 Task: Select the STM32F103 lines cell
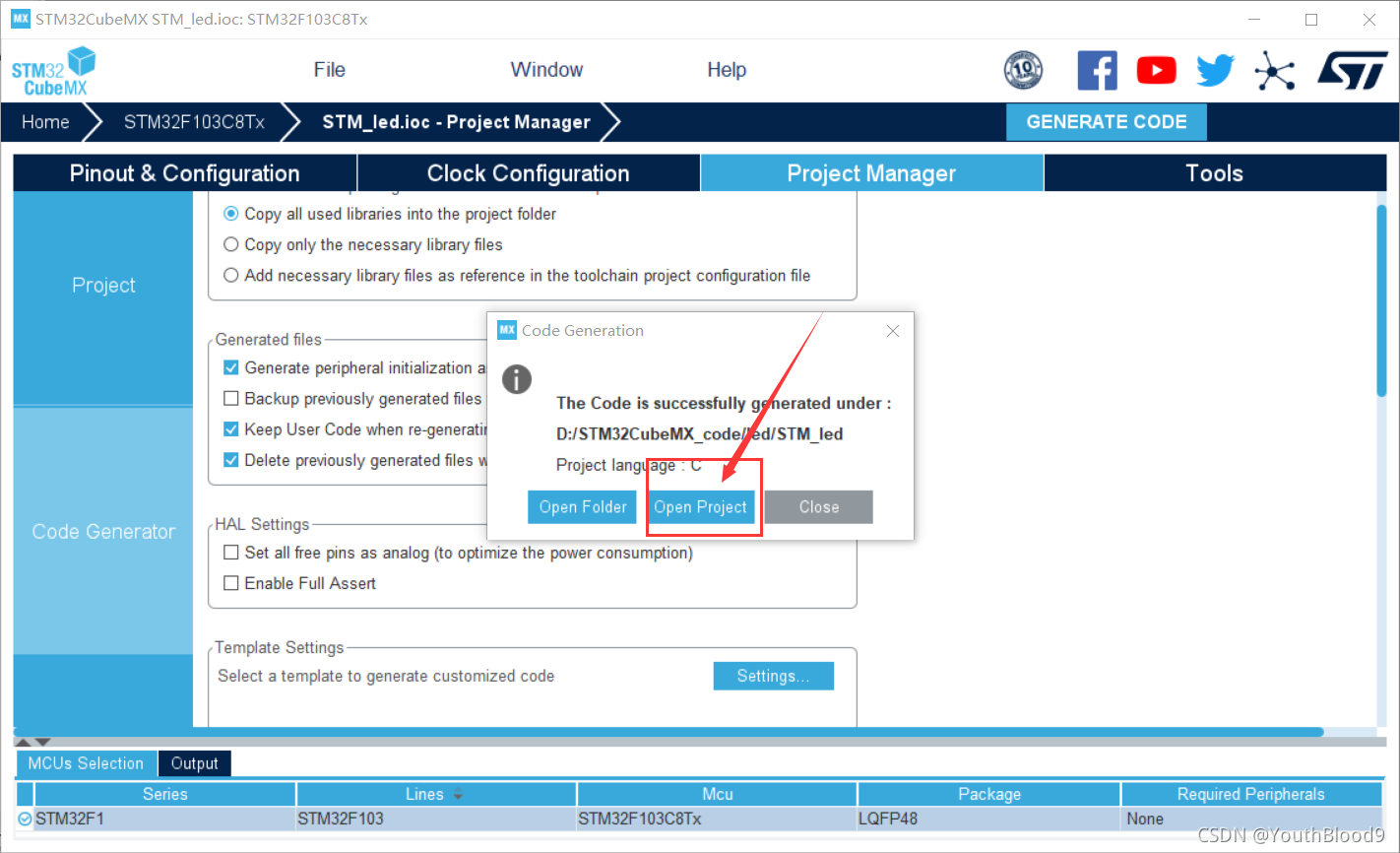(x=436, y=819)
